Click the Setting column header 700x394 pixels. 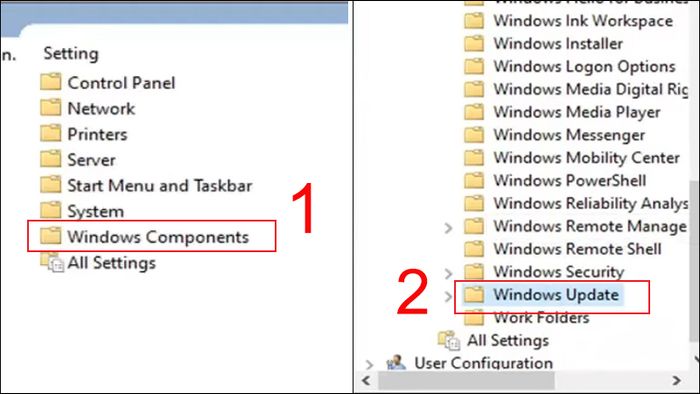(71, 54)
